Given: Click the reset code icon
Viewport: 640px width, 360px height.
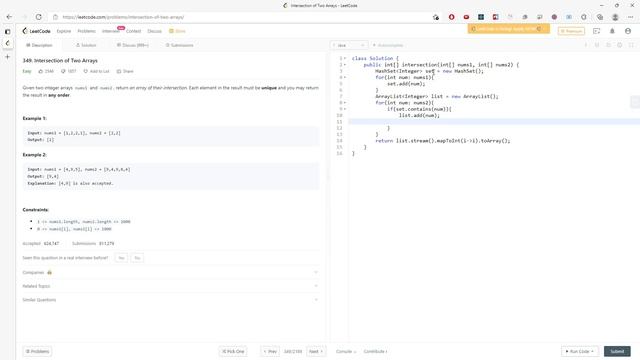Looking at the screenshot, I should point(608,45).
